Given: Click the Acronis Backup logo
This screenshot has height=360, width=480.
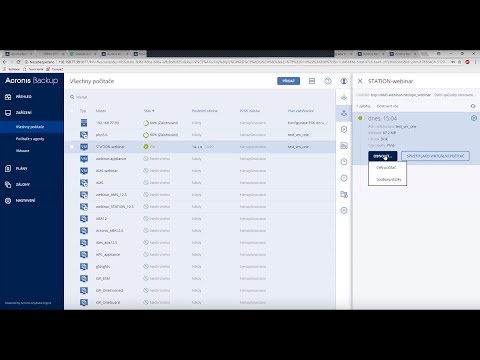Looking at the screenshot, I should click(32, 81).
